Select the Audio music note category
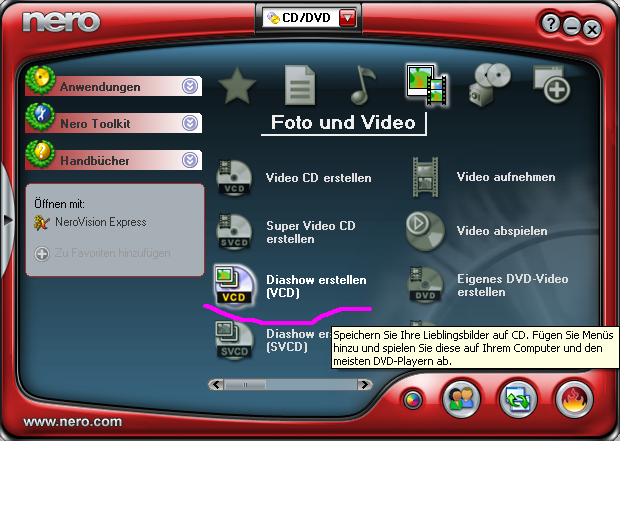640x512 pixels. tap(362, 85)
